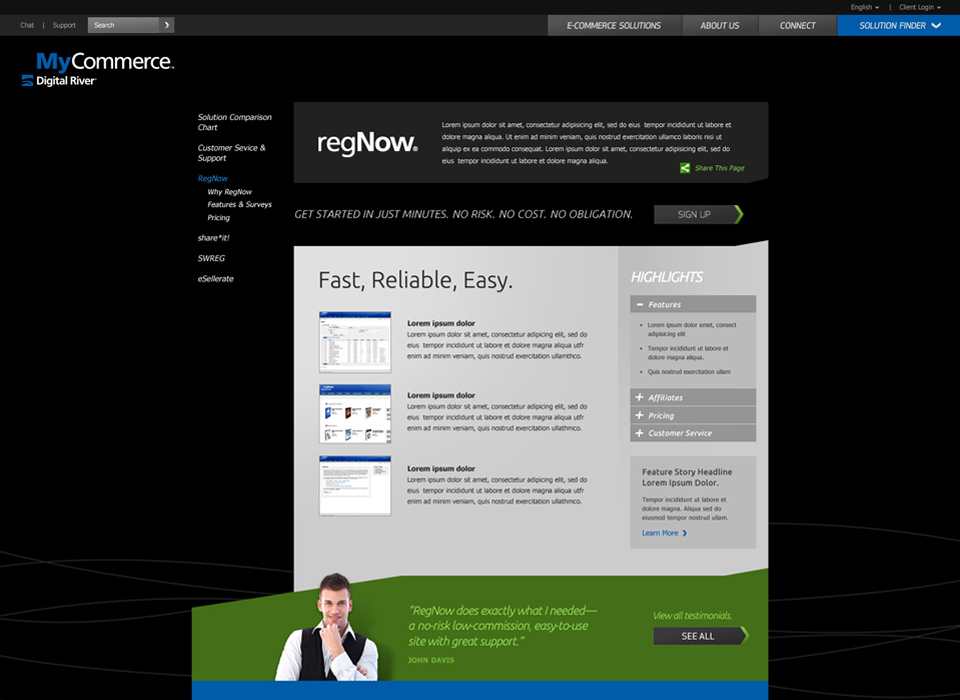
Task: Click the third feature screenshot thumbnail
Action: (354, 486)
